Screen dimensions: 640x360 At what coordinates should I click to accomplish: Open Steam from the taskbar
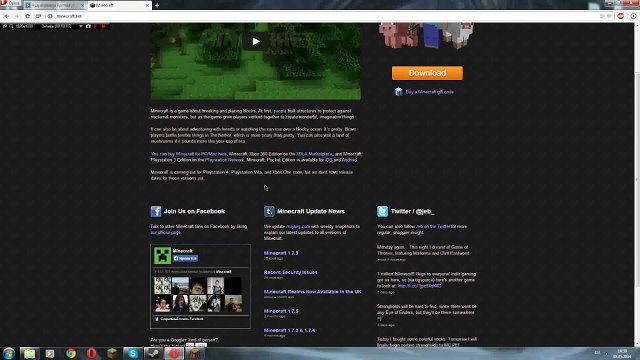(x=153, y=353)
